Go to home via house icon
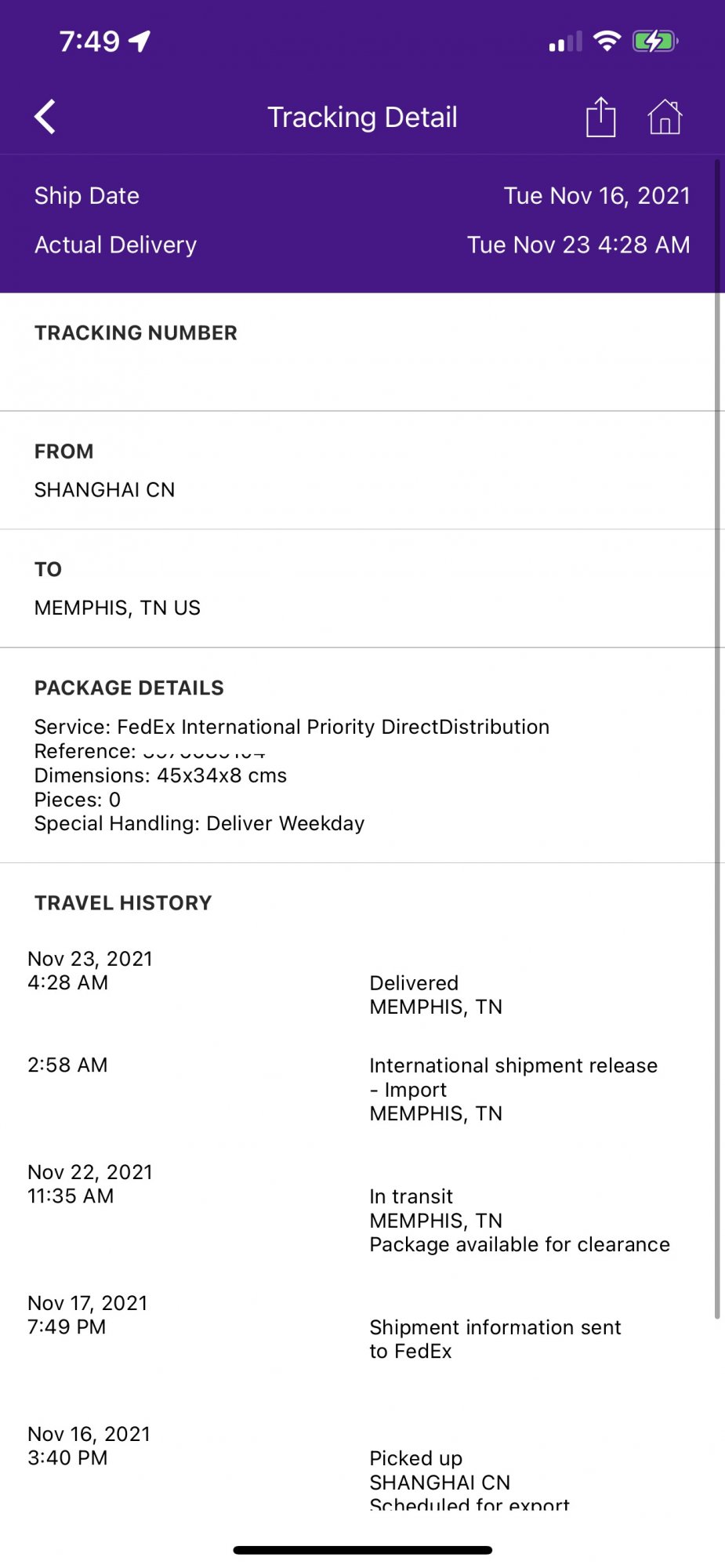725x1568 pixels. 665,117
